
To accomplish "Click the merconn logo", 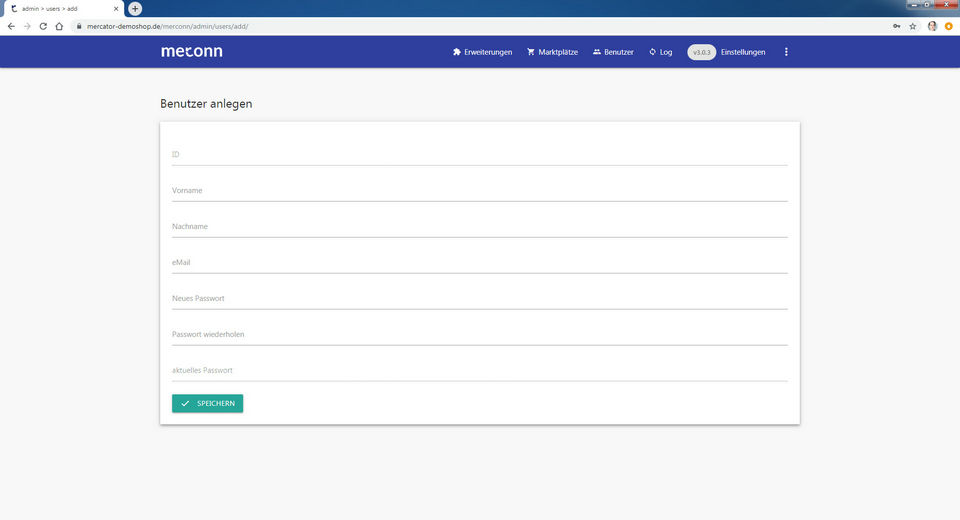I will pyautogui.click(x=192, y=51).
